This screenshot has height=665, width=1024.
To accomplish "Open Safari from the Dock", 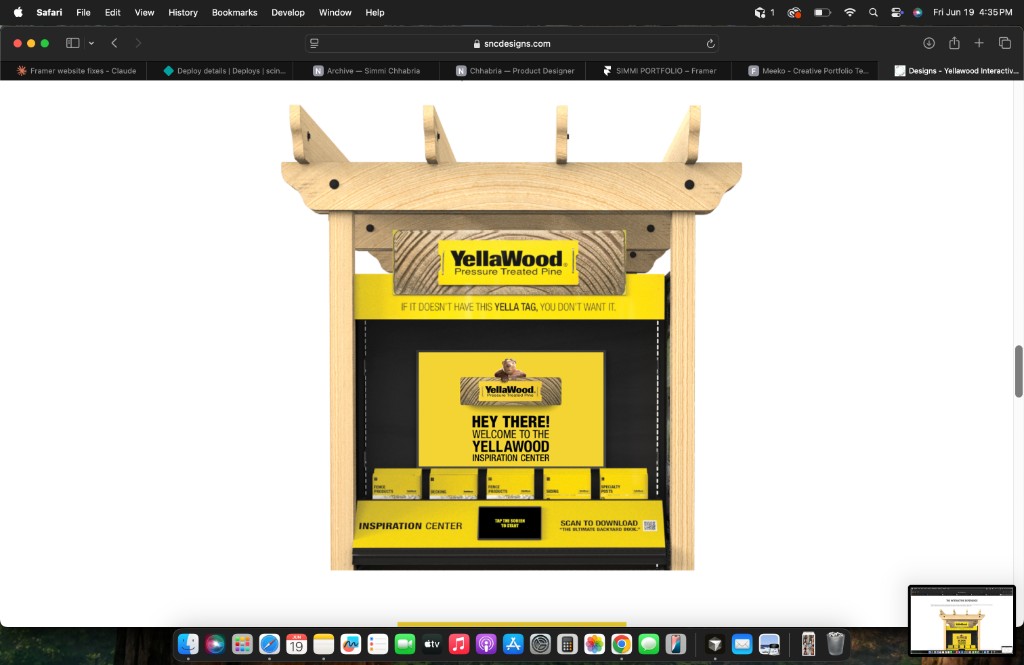I will pos(269,644).
